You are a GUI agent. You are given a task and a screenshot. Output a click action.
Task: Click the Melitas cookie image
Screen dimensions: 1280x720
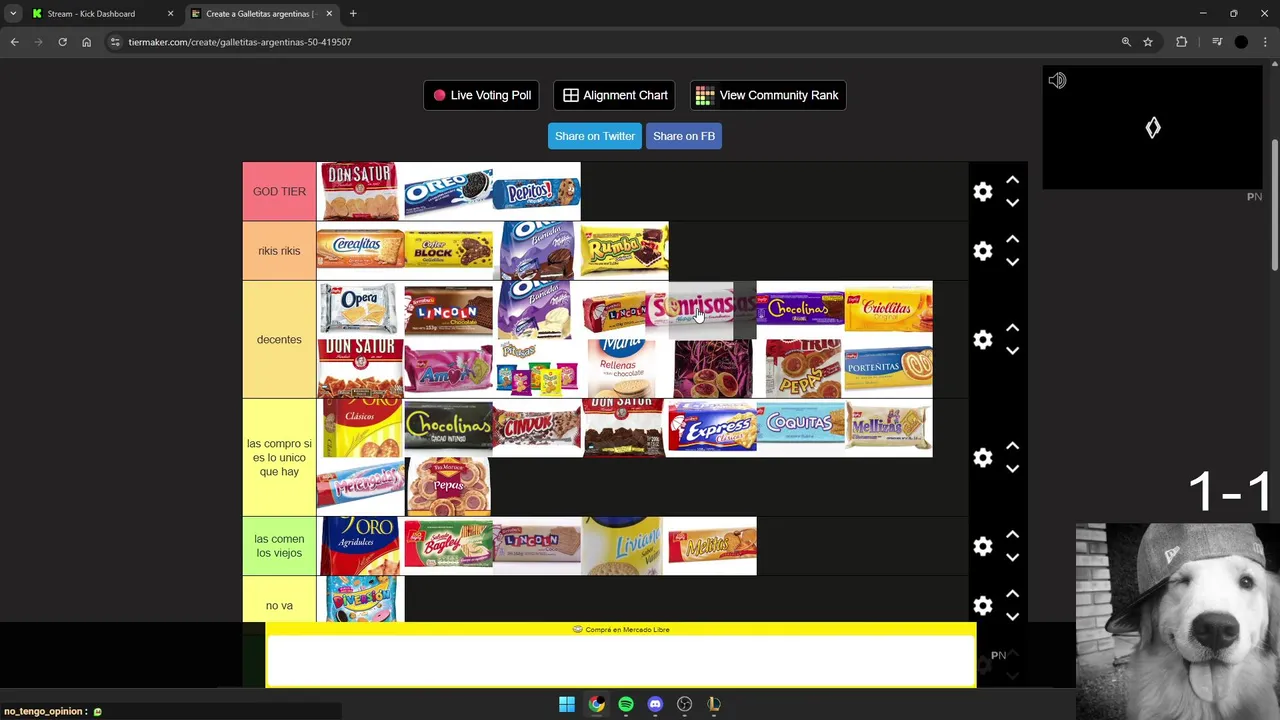(713, 545)
